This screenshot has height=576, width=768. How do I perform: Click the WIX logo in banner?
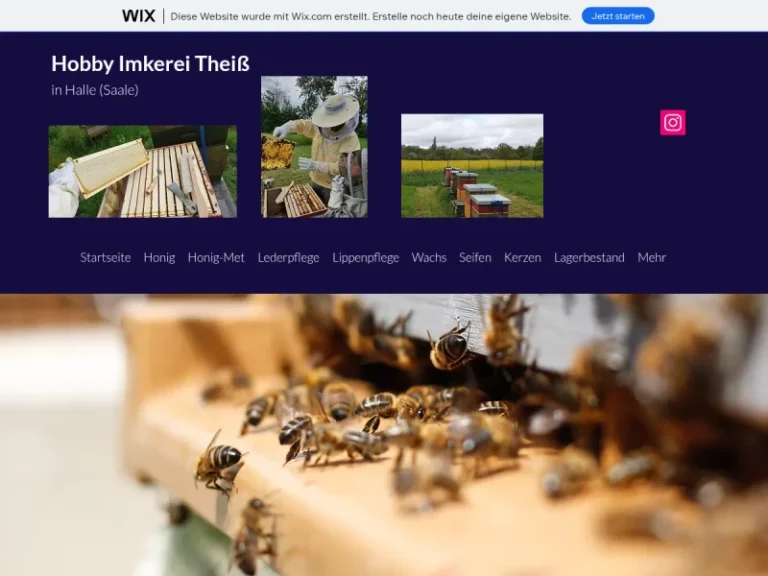point(139,16)
